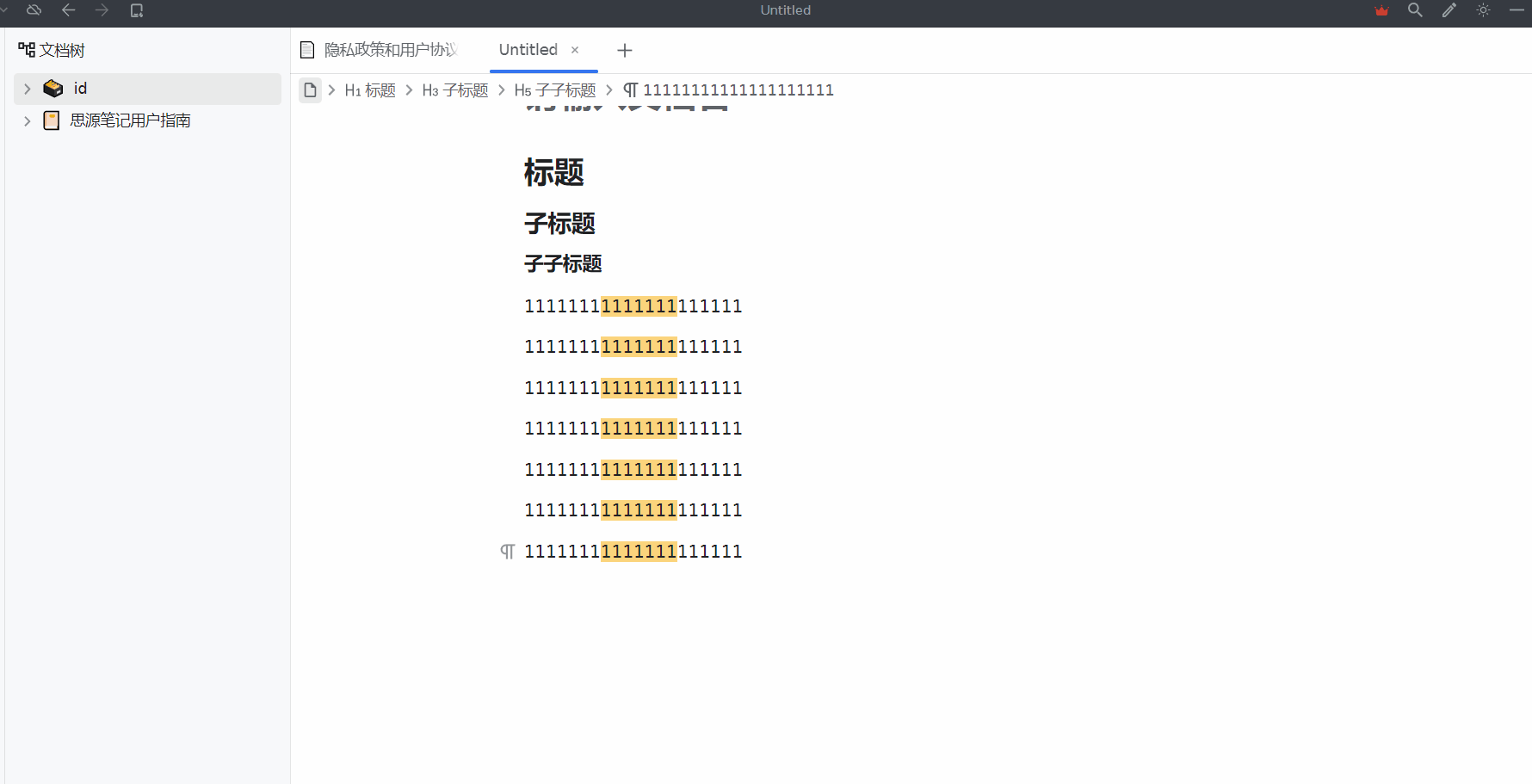Viewport: 1532px width, 784px height.
Task: Click the paragraph breadcrumb of 1s
Action: [x=728, y=90]
